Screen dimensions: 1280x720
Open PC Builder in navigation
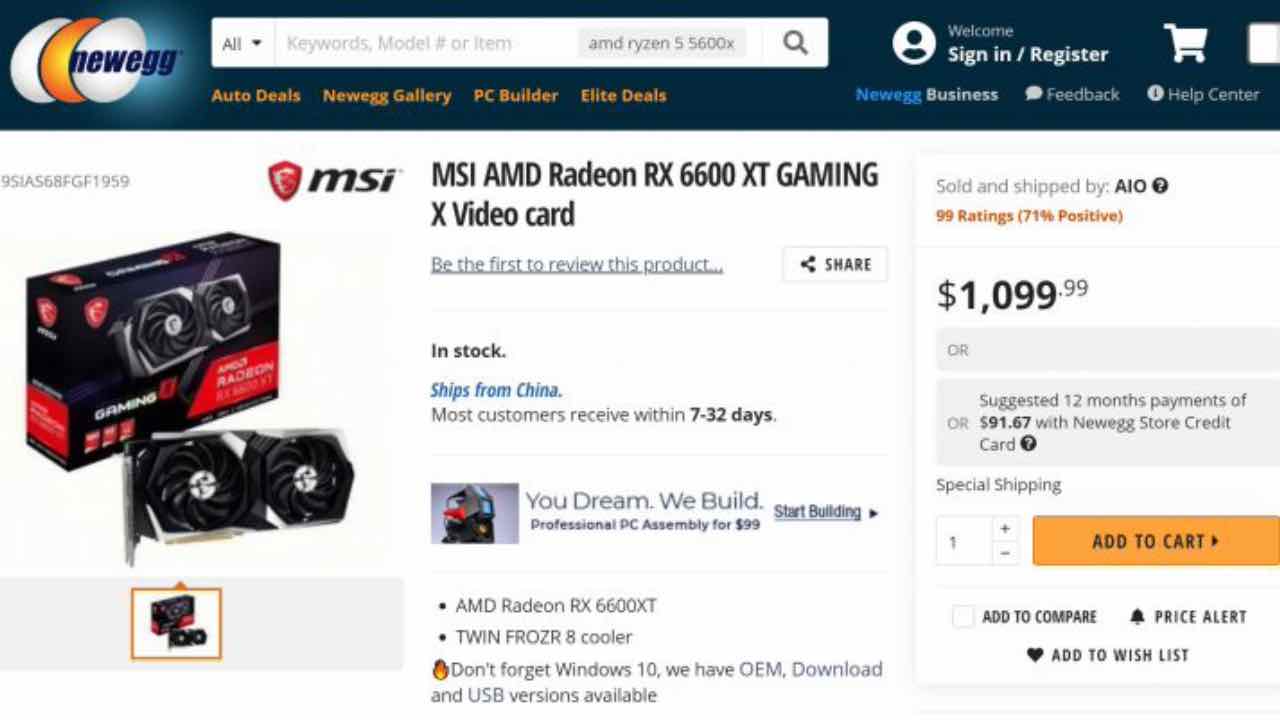coord(516,95)
